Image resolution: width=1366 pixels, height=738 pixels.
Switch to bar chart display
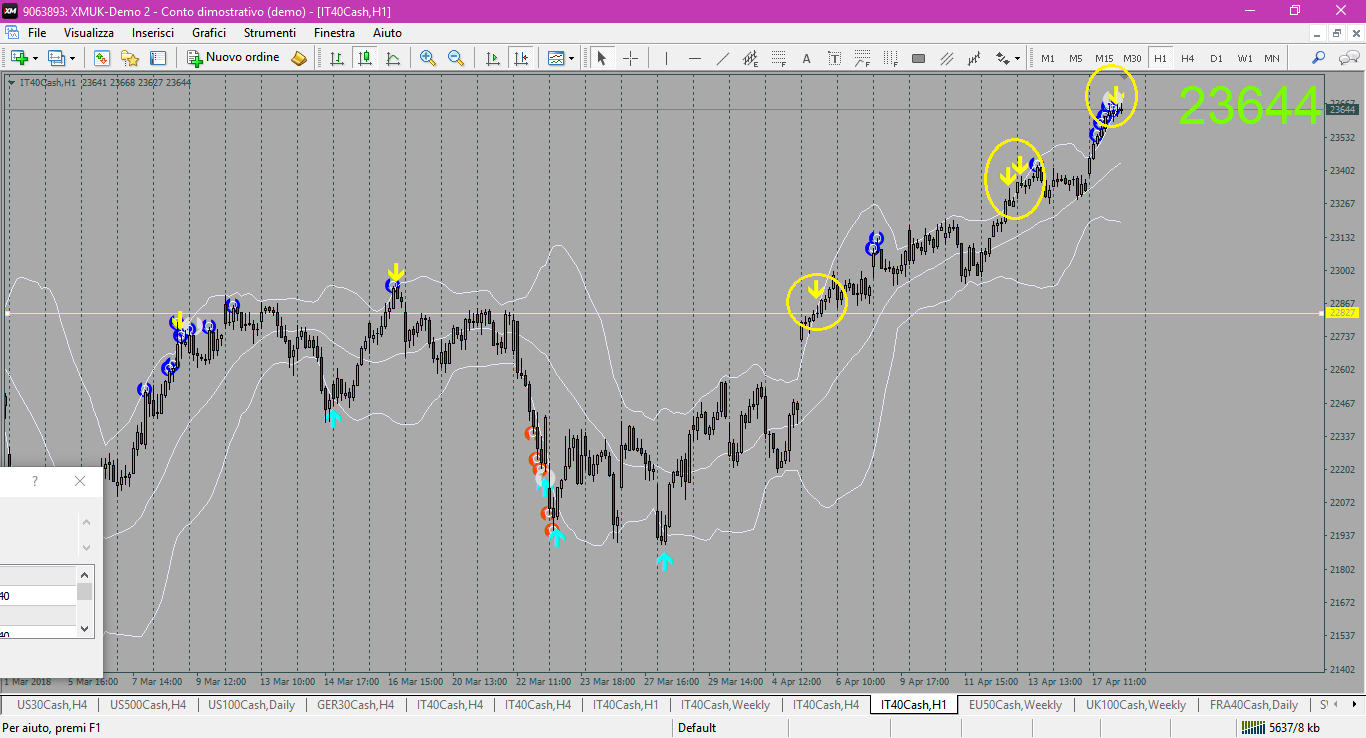tap(337, 58)
